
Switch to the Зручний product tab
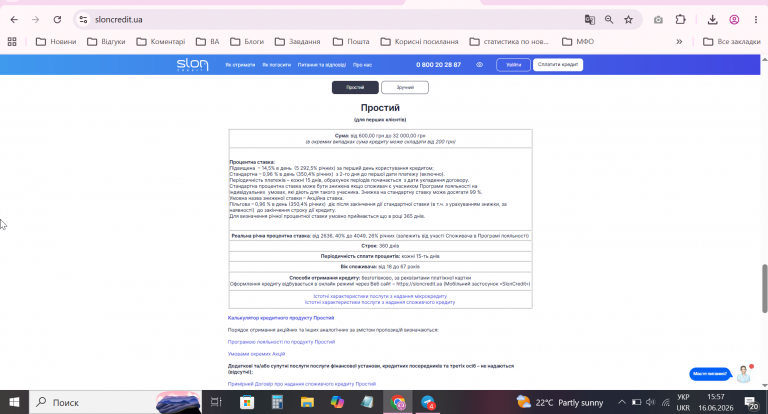[x=405, y=87]
